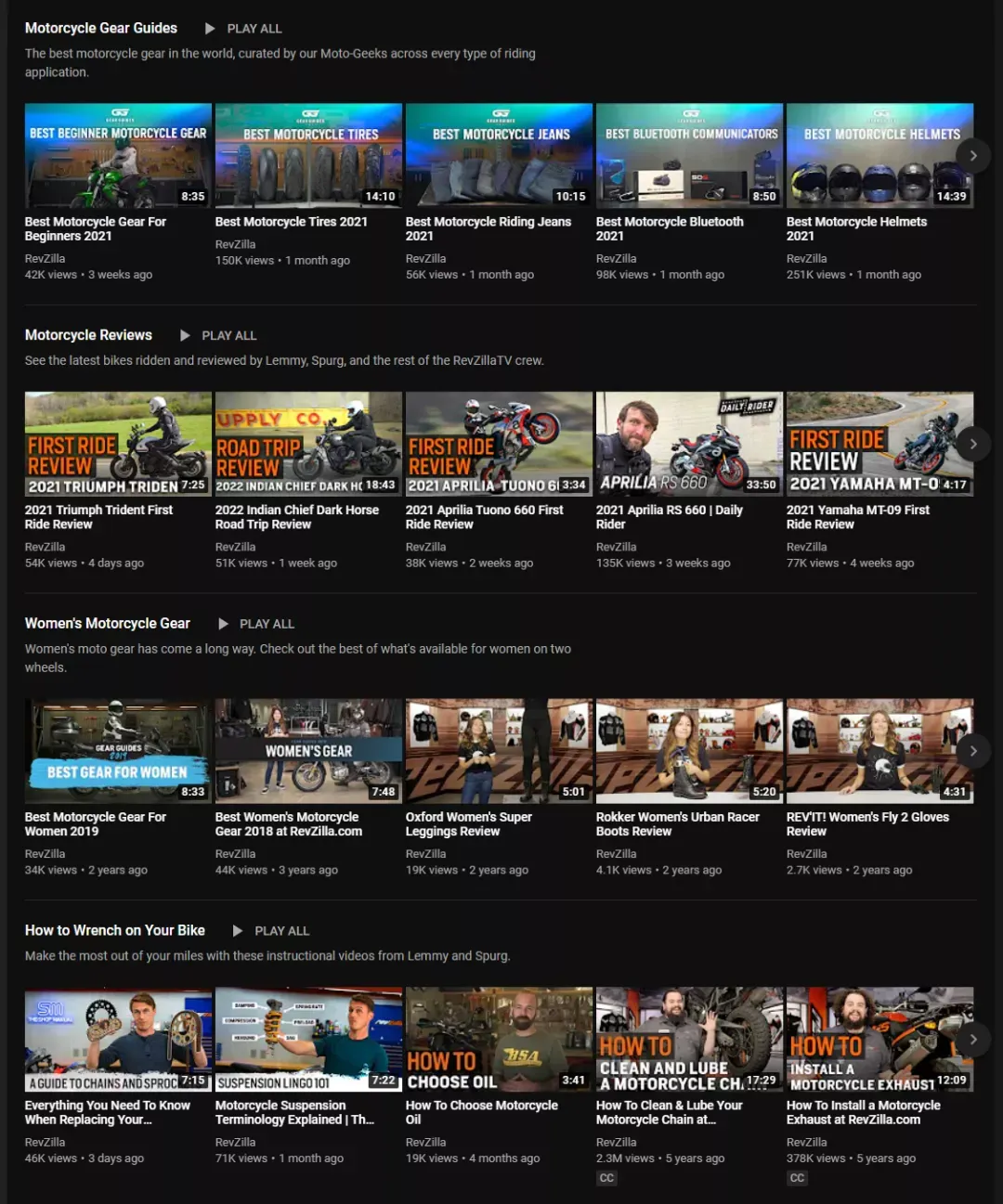This screenshot has width=1003, height=1204.
Task: Show next videos in How to Wrench row
Action: coord(972,1040)
